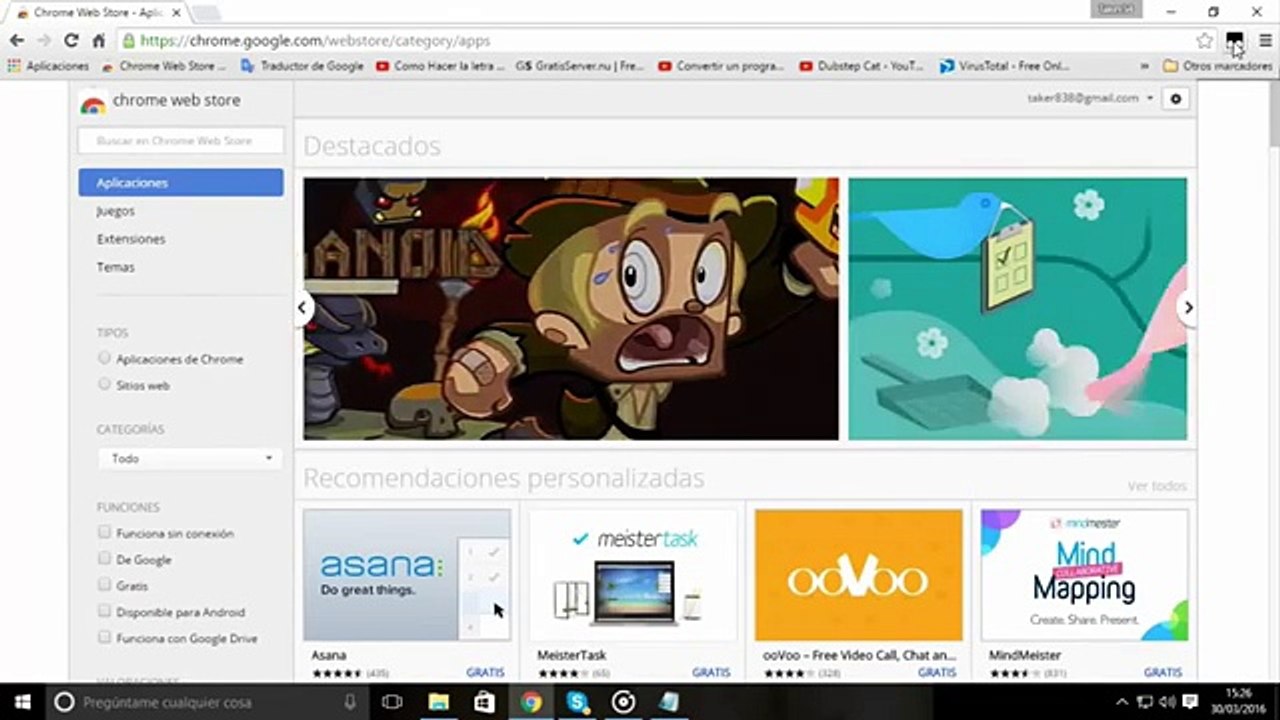Show the previous featured slide
The width and height of the screenshot is (1280, 720).
(302, 308)
